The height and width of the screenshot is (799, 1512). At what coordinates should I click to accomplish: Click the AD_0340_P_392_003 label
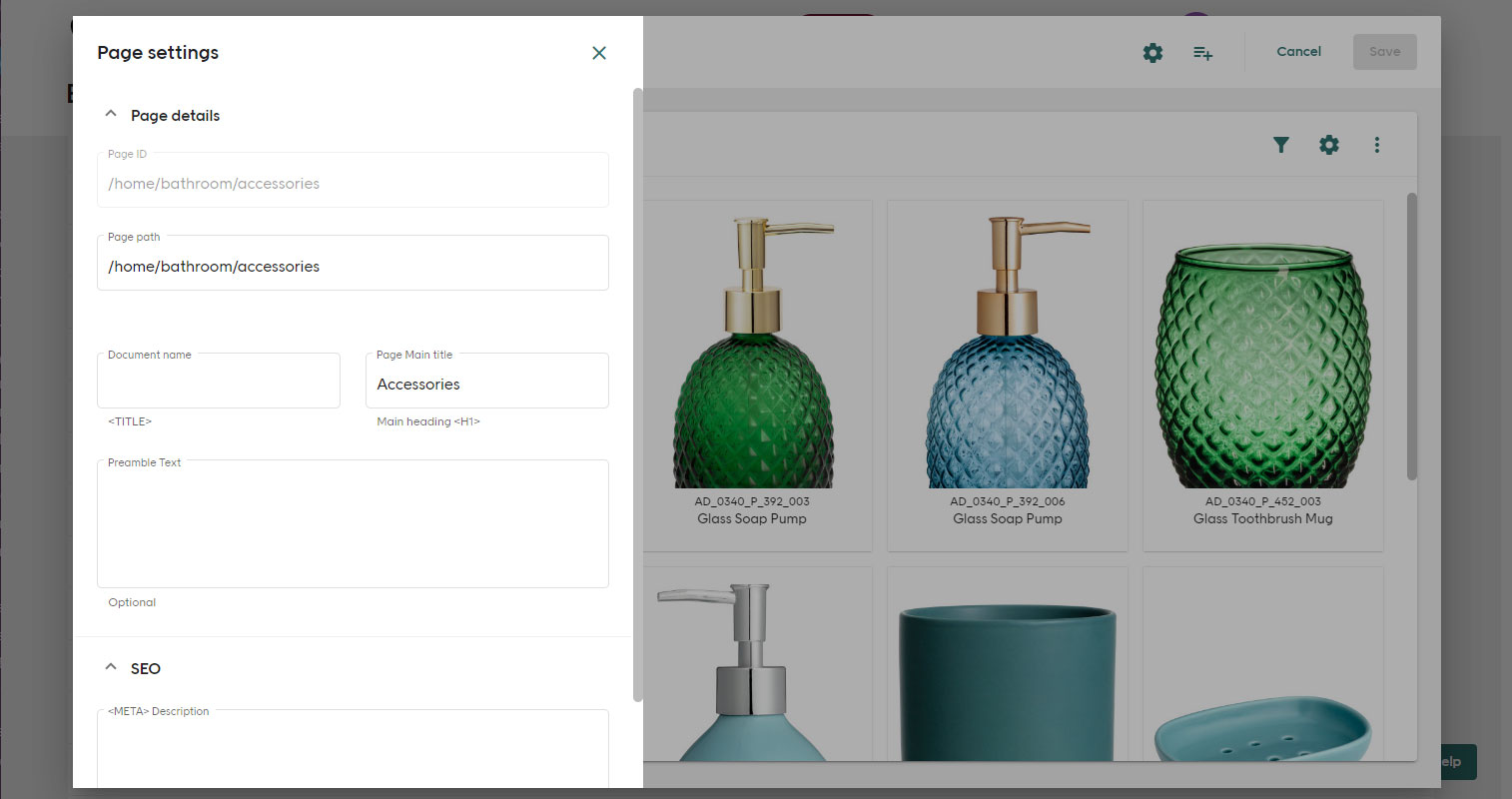[x=752, y=501]
